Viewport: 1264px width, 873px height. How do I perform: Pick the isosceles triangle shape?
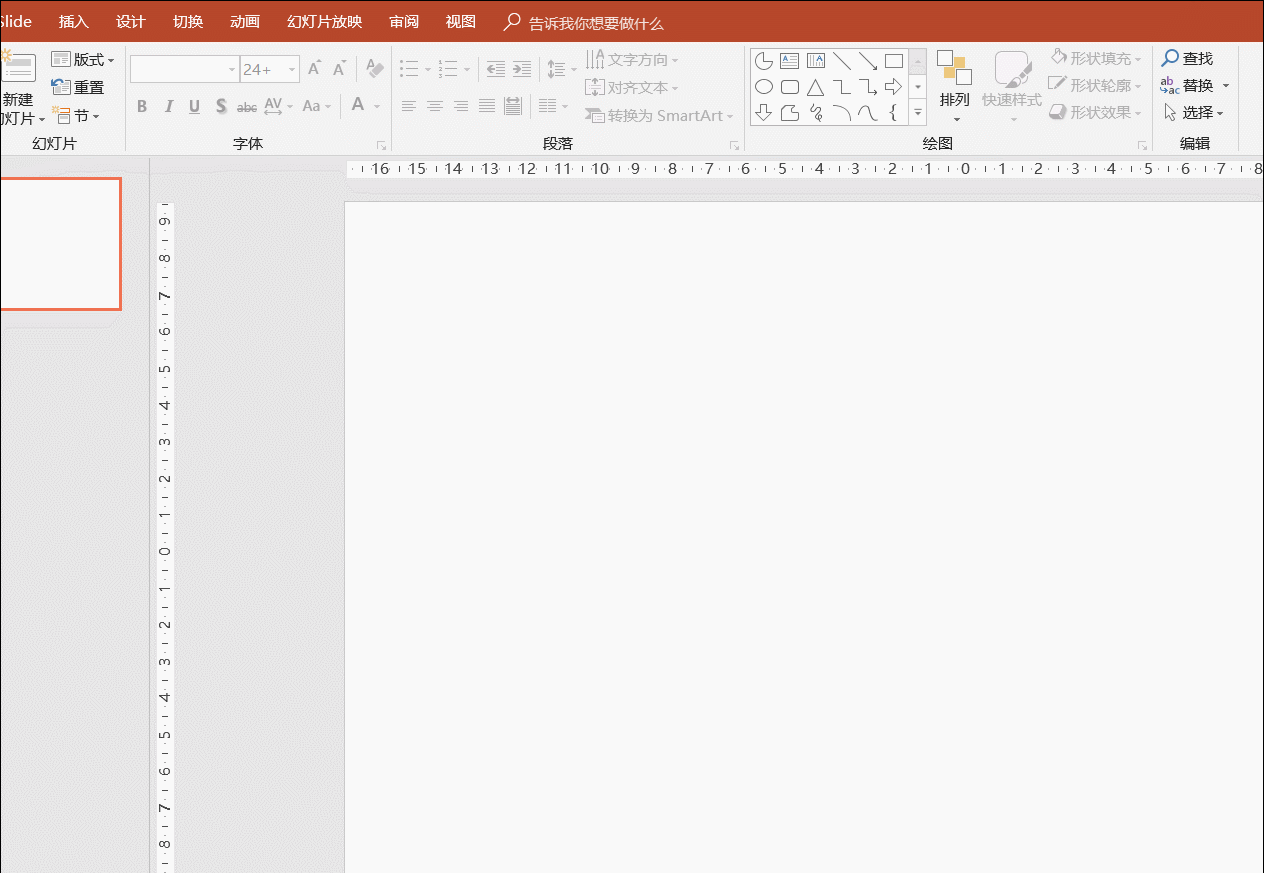click(x=816, y=87)
